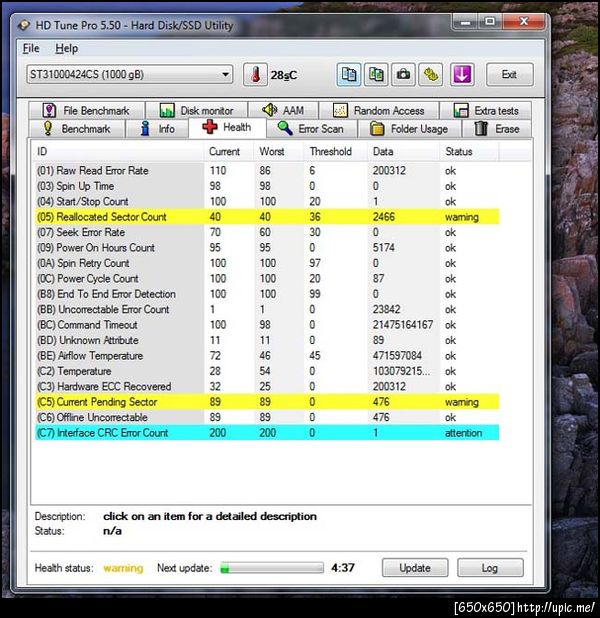
Task: Click the temperature thermometer icon
Action: click(x=255, y=74)
